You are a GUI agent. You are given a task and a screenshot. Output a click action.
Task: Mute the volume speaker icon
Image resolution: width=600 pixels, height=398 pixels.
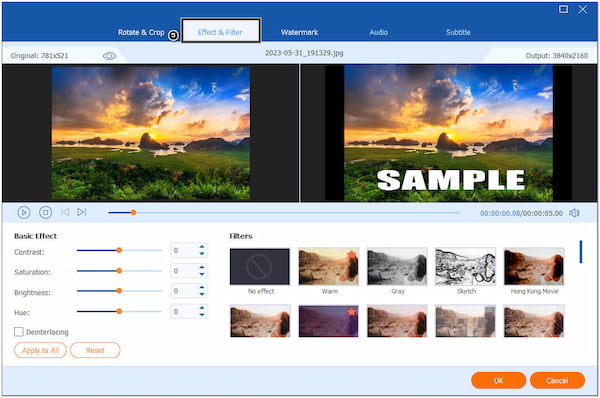tap(574, 213)
